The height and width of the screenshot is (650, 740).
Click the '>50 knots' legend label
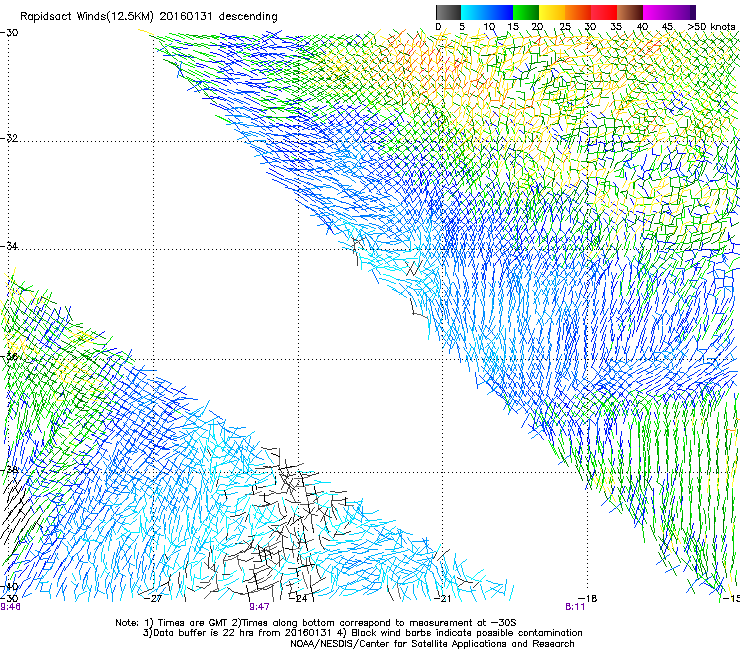pos(711,27)
